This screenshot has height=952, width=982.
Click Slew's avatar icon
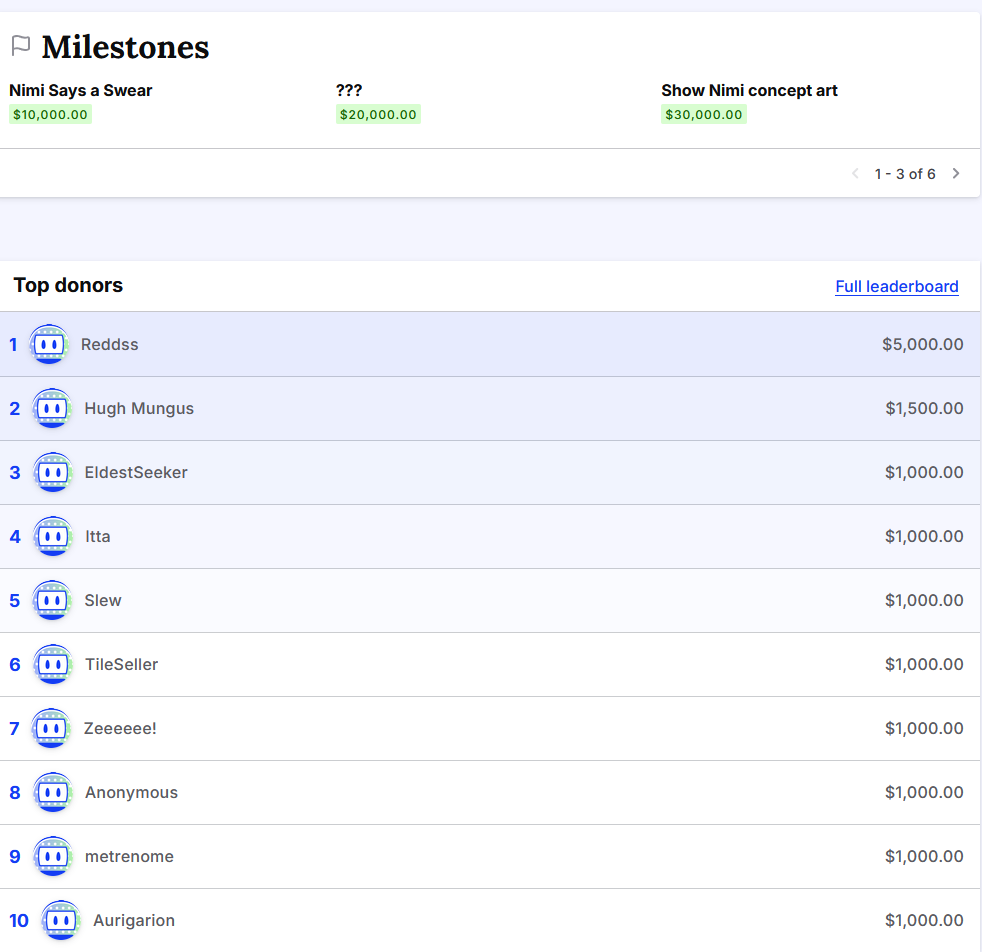pyautogui.click(x=52, y=601)
